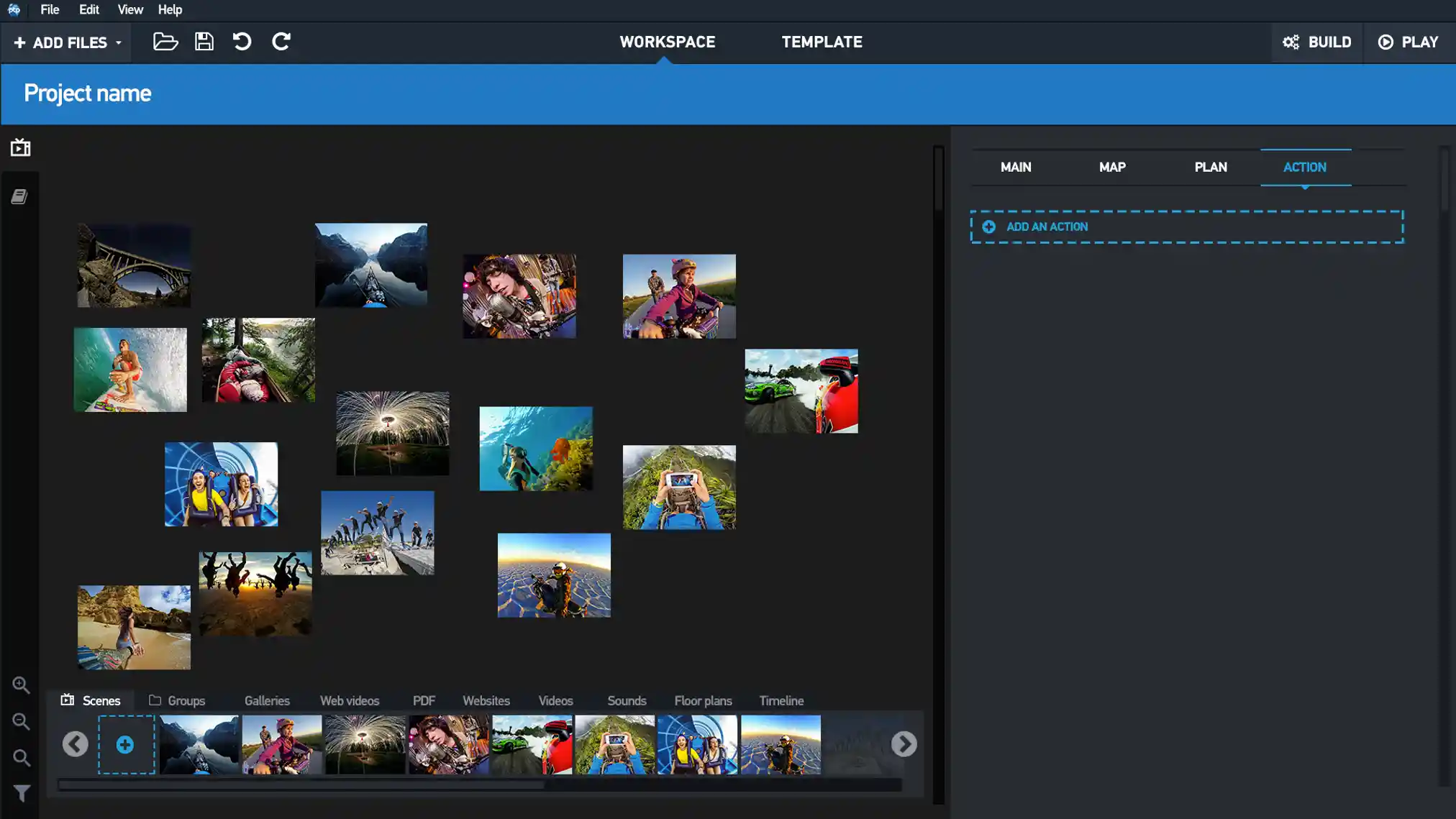Select the green drift car strip thumbnail
This screenshot has height=819, width=1456.
[532, 745]
